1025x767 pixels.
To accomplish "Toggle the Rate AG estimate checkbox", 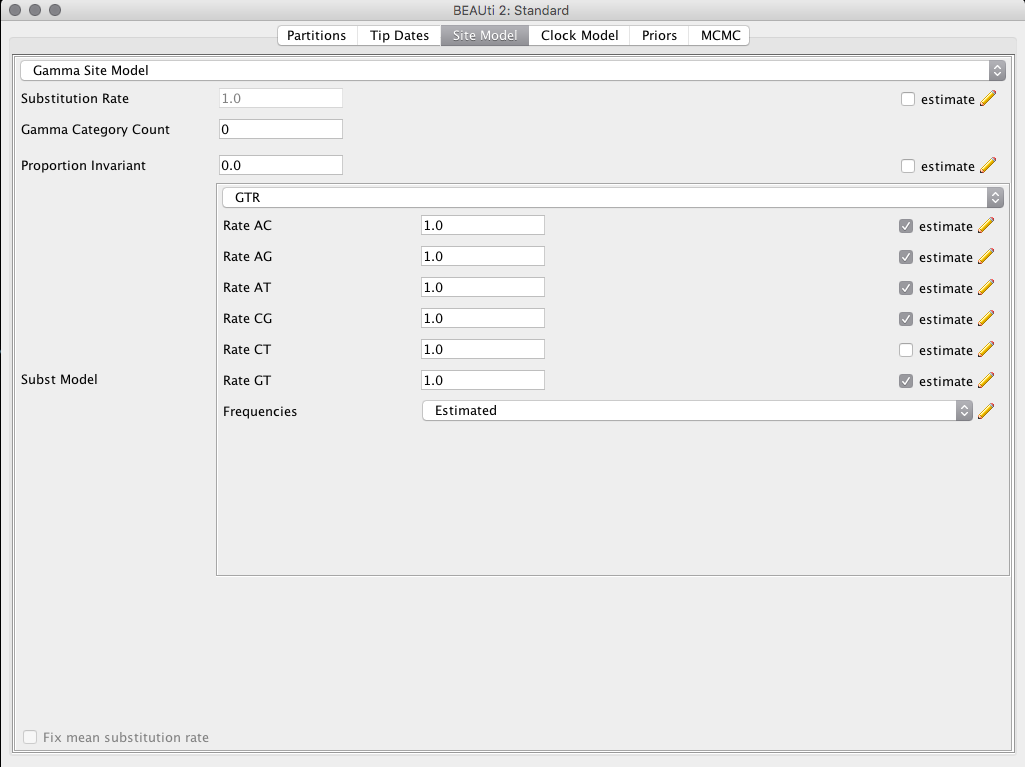I will click(905, 257).
